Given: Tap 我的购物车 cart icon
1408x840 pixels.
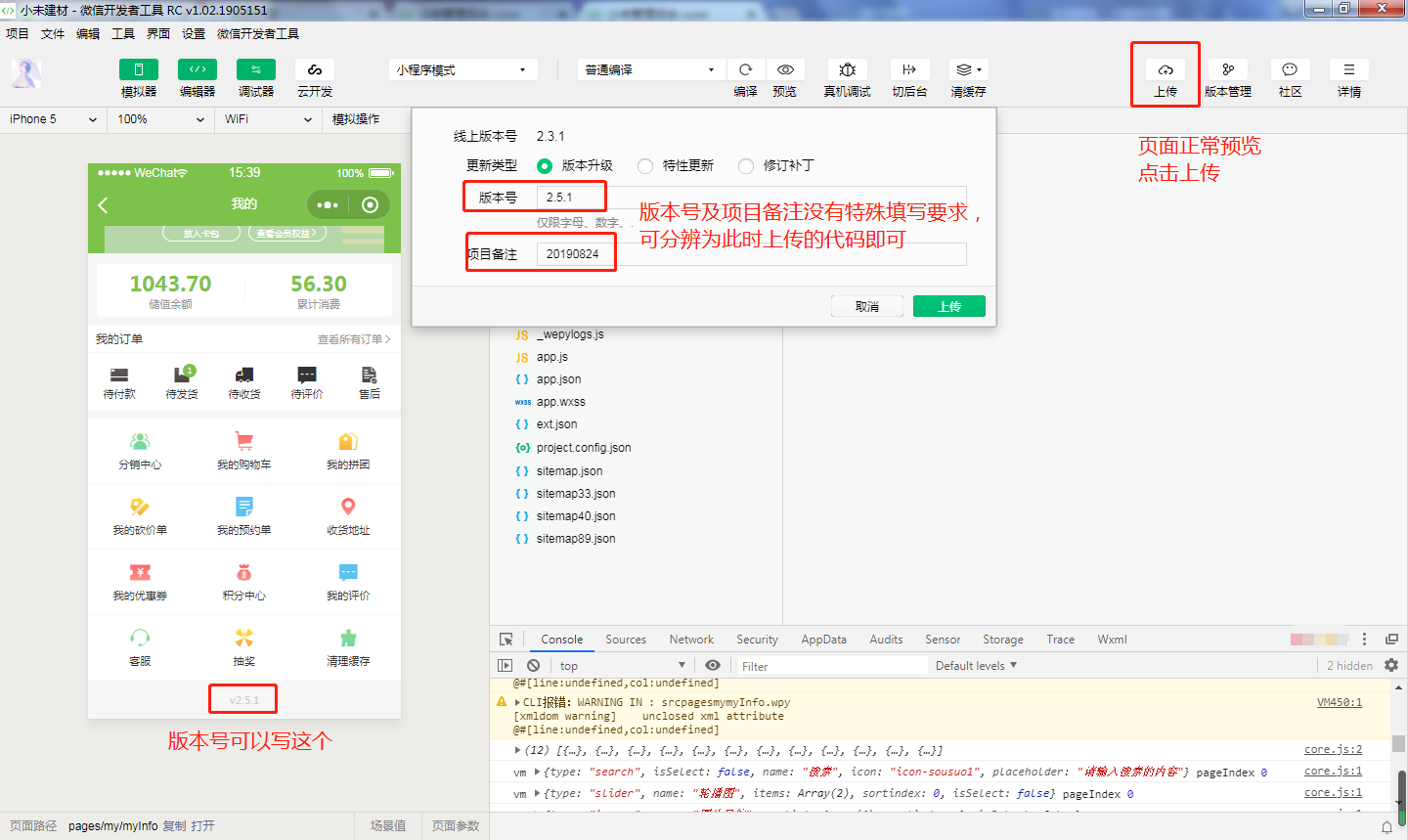Looking at the screenshot, I should coord(244,441).
